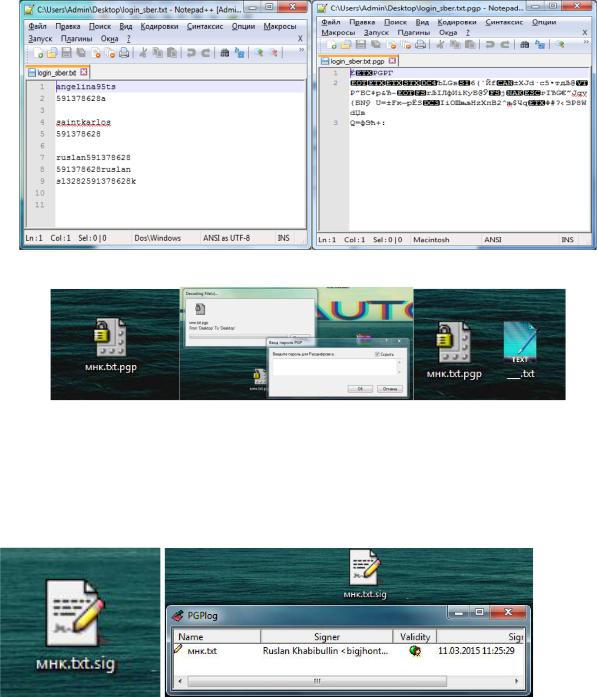Select the ___.txt desktop file icon

pos(520,350)
